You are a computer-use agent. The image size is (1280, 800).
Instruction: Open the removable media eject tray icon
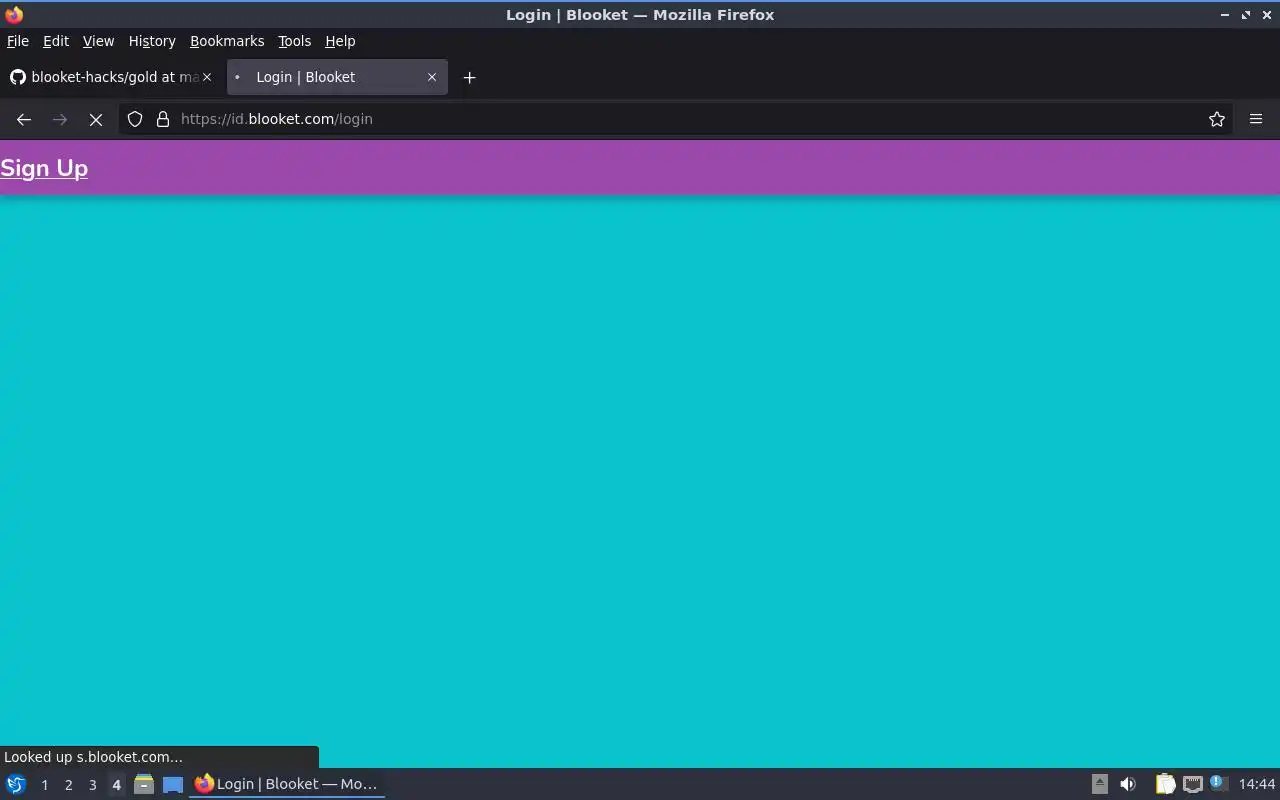click(x=1099, y=784)
